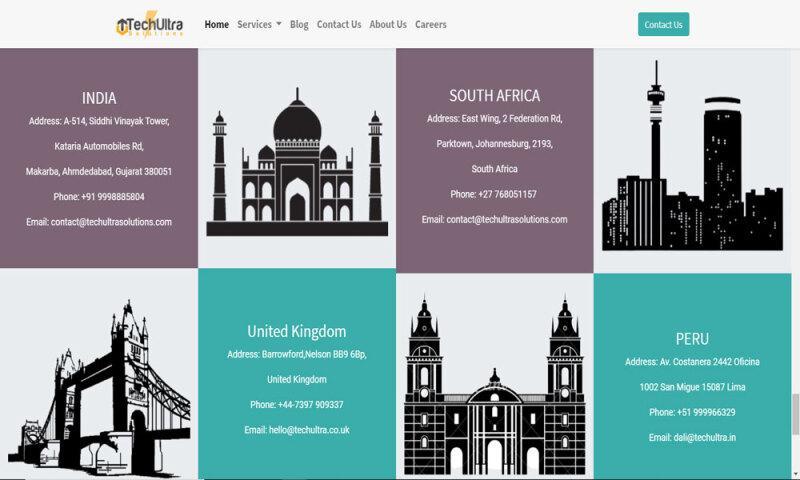Click the Johannesburg skyline illustration
Screen dimensions: 800x480
[692, 156]
